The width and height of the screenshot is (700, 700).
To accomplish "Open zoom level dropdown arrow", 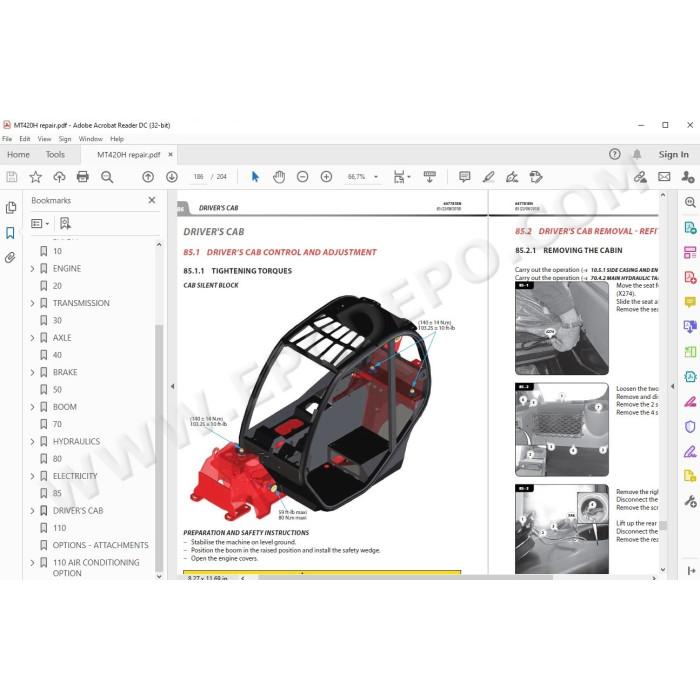I will pos(376,177).
